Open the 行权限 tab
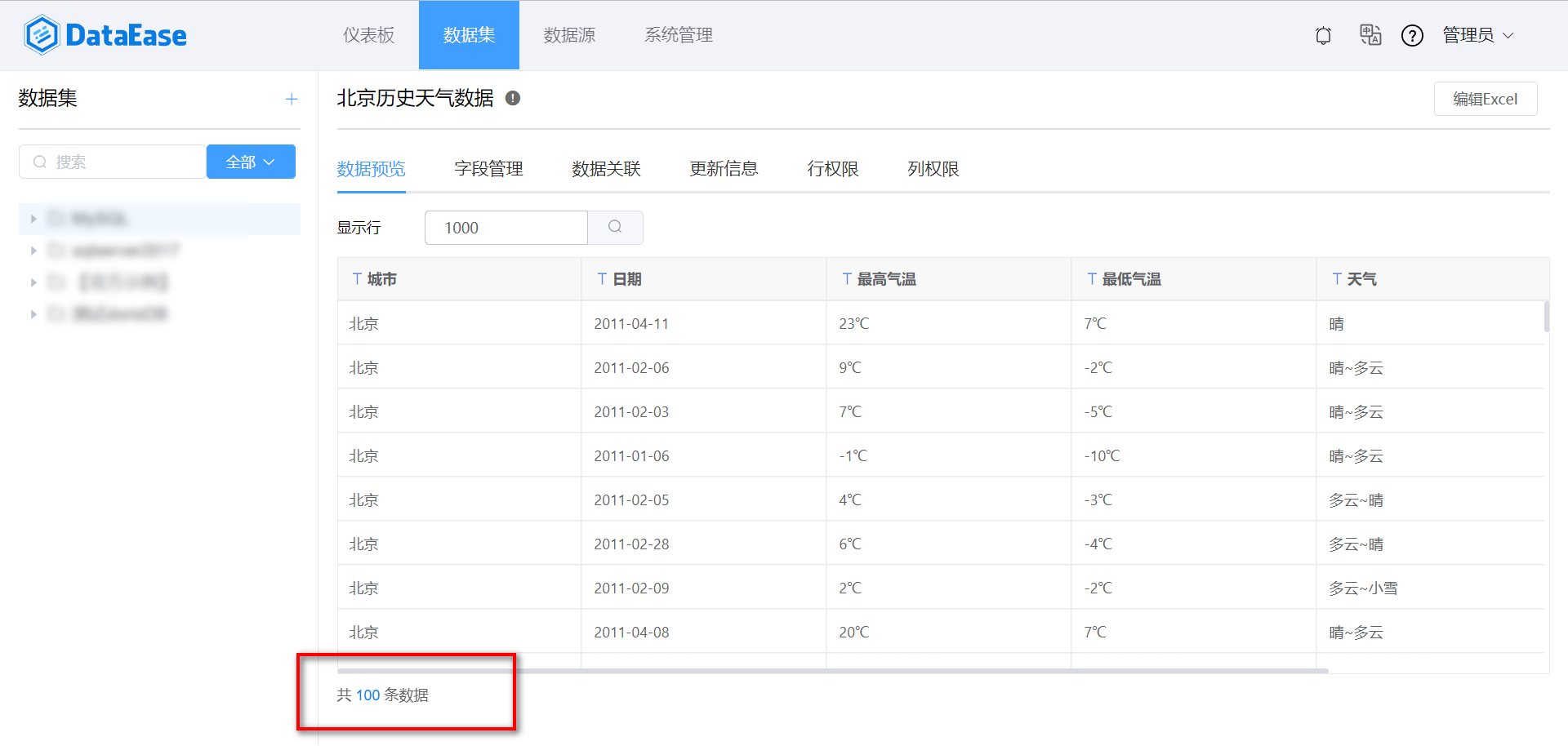 coord(833,169)
